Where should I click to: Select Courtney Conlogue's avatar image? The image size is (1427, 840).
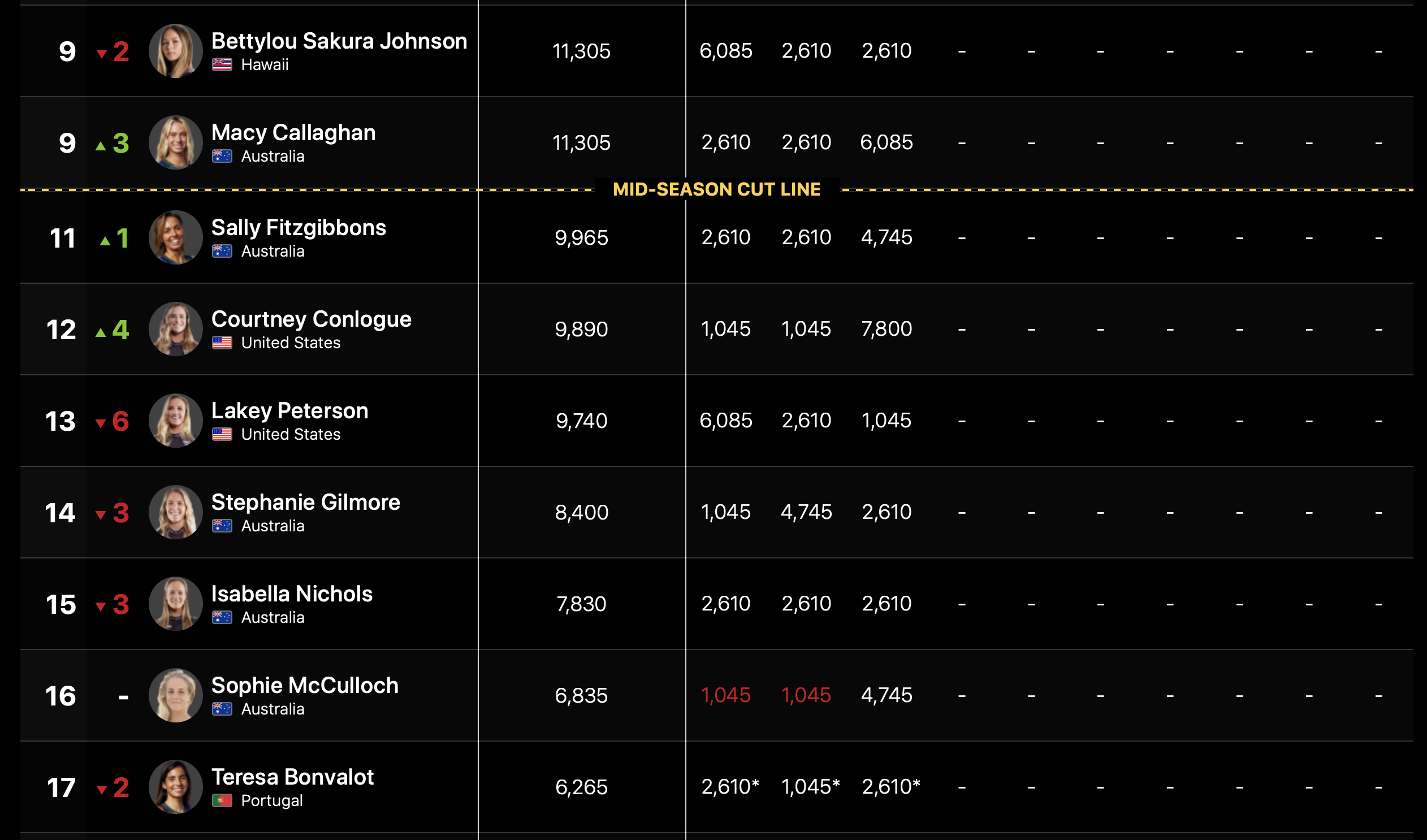(175, 329)
